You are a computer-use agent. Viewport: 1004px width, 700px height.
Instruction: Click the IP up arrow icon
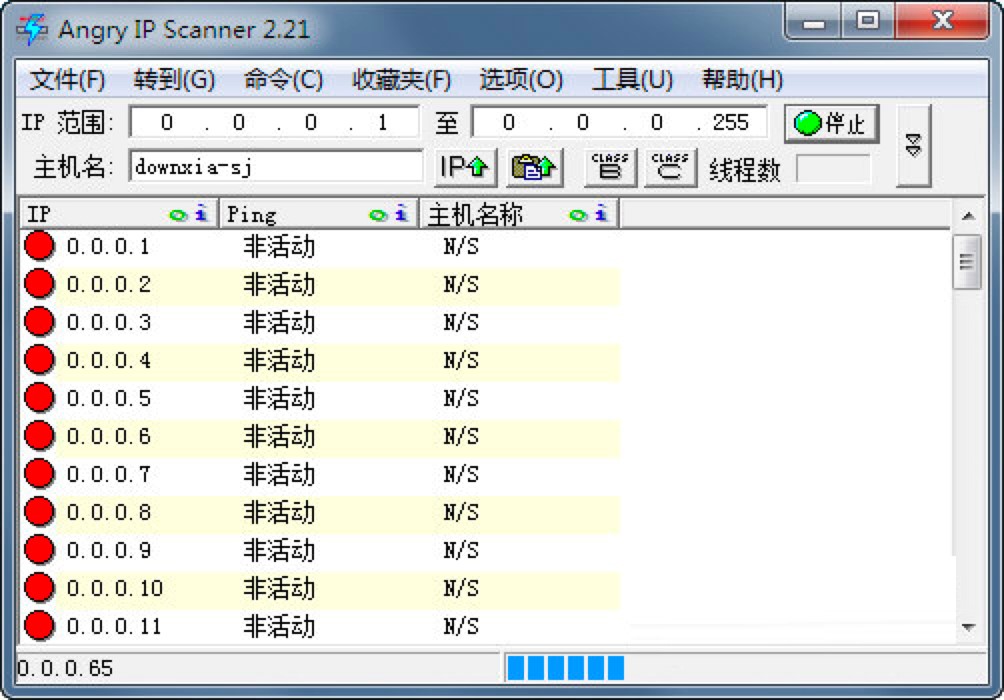tap(465, 166)
